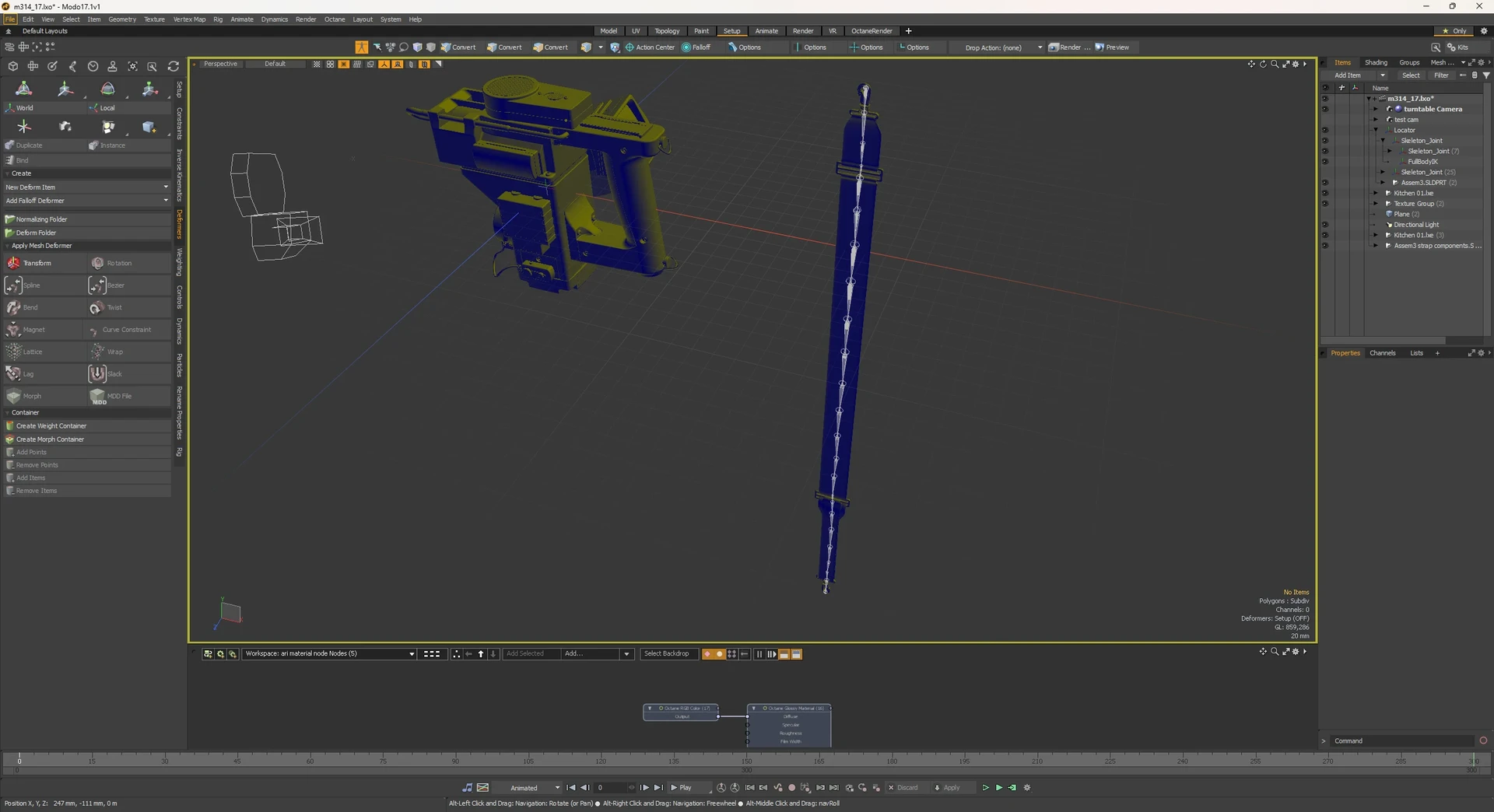This screenshot has height=812, width=1494.
Task: Hide Assem3 strap components item
Action: click(1325, 246)
